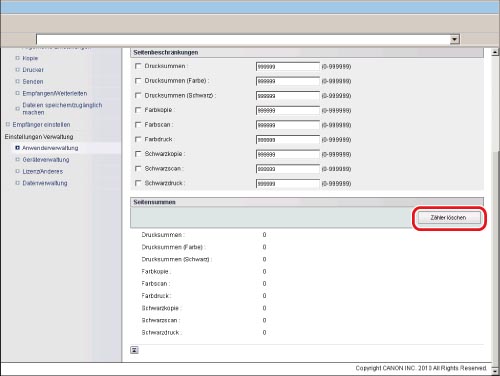500x376 pixels.
Task: Tick the Farbdruck checkbox
Action: [138, 139]
